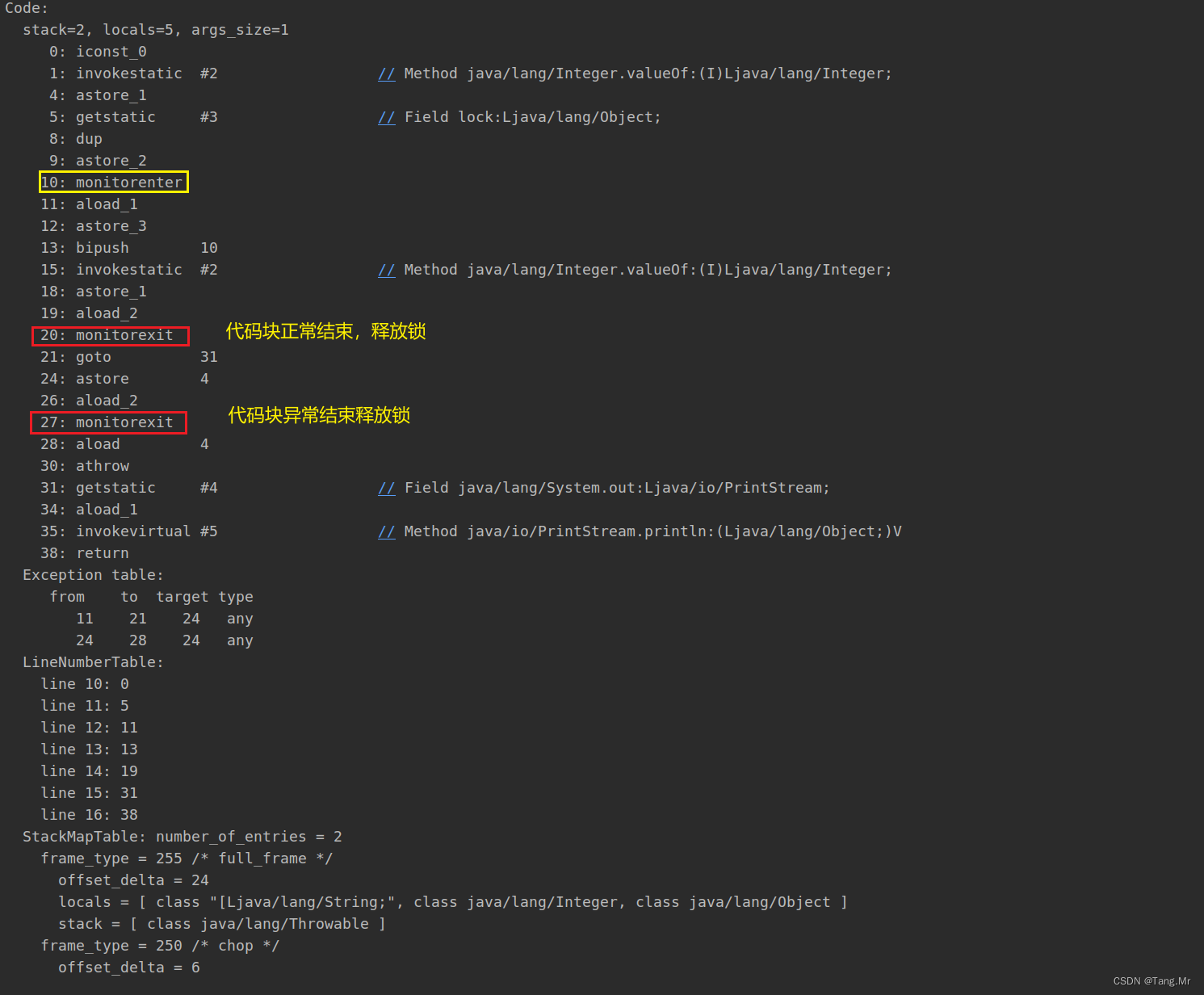Image resolution: width=1204 pixels, height=995 pixels.
Task: Click the '30: athrow' instruction
Action: (85, 466)
